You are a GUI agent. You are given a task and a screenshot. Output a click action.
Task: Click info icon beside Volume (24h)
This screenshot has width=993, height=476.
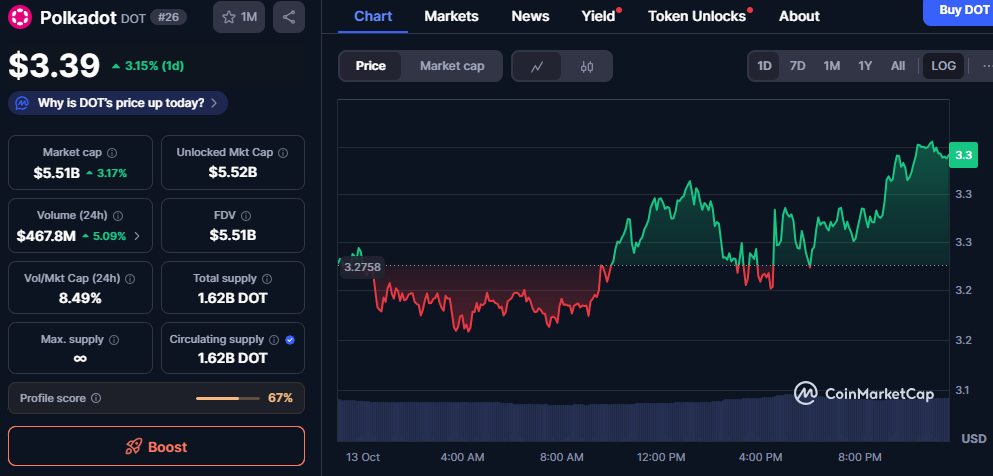118,216
